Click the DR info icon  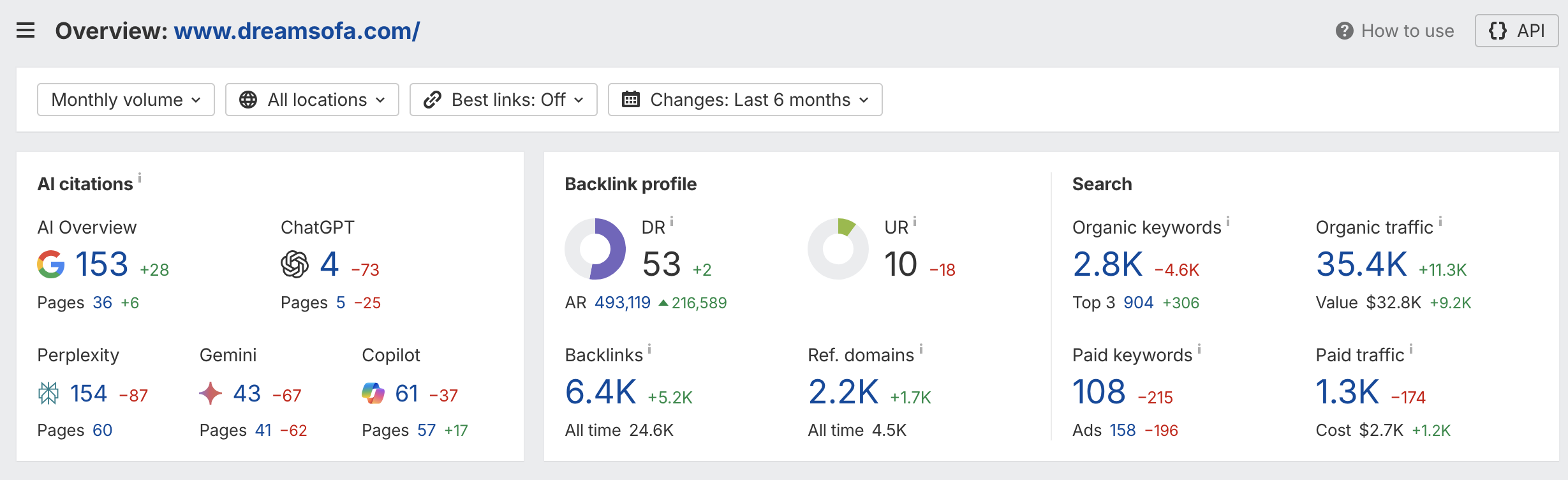(x=672, y=221)
